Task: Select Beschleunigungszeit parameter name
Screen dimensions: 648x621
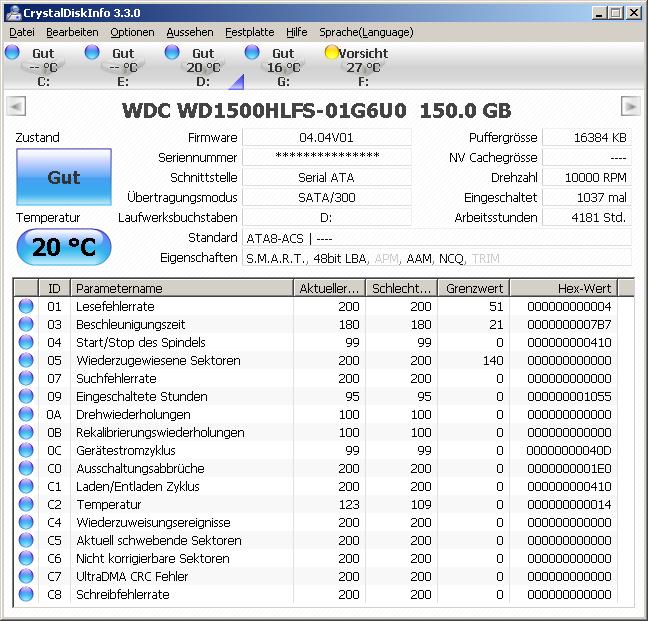Action: [x=131, y=325]
